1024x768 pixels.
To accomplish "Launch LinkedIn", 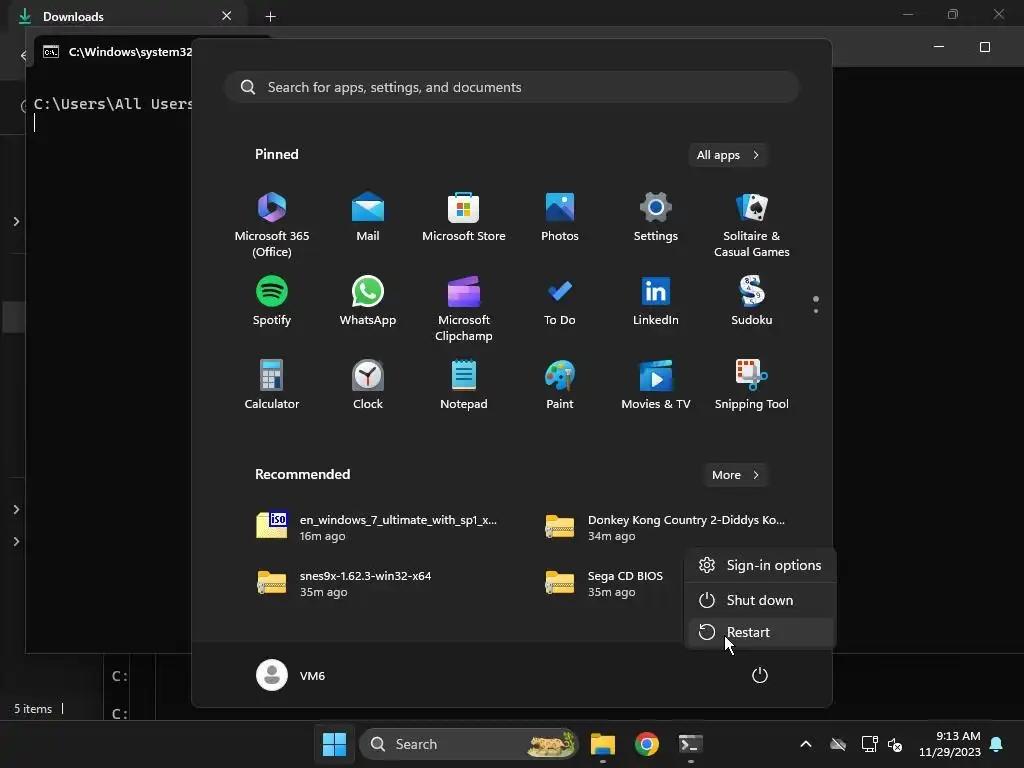I will 656,302.
